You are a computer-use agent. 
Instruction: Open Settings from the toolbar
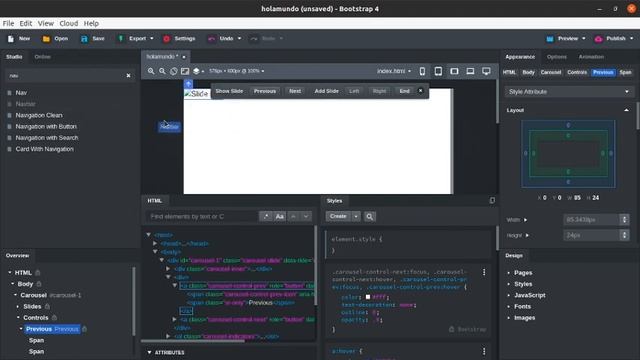(179, 39)
